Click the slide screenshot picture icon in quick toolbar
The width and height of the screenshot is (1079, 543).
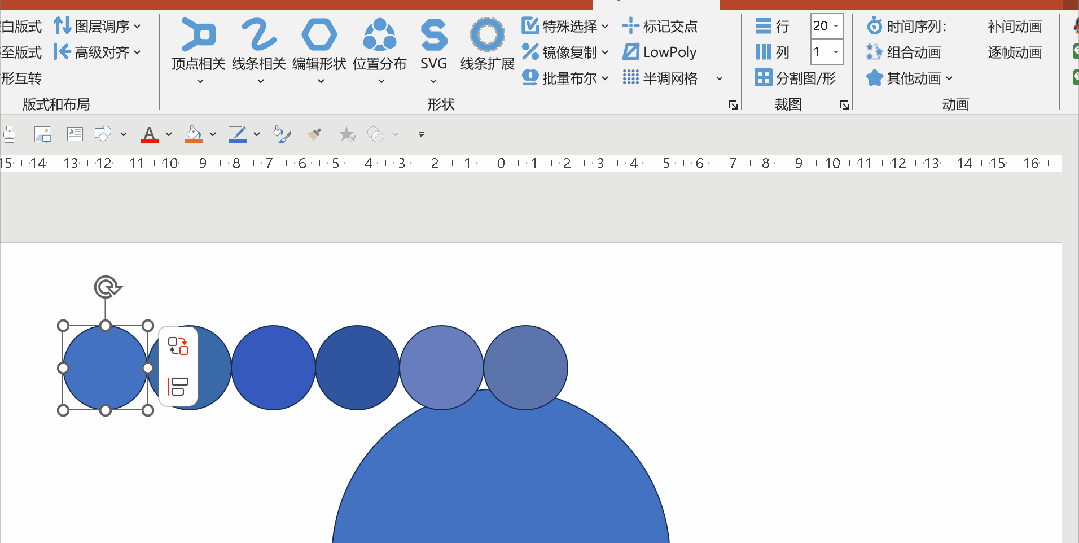(x=43, y=134)
